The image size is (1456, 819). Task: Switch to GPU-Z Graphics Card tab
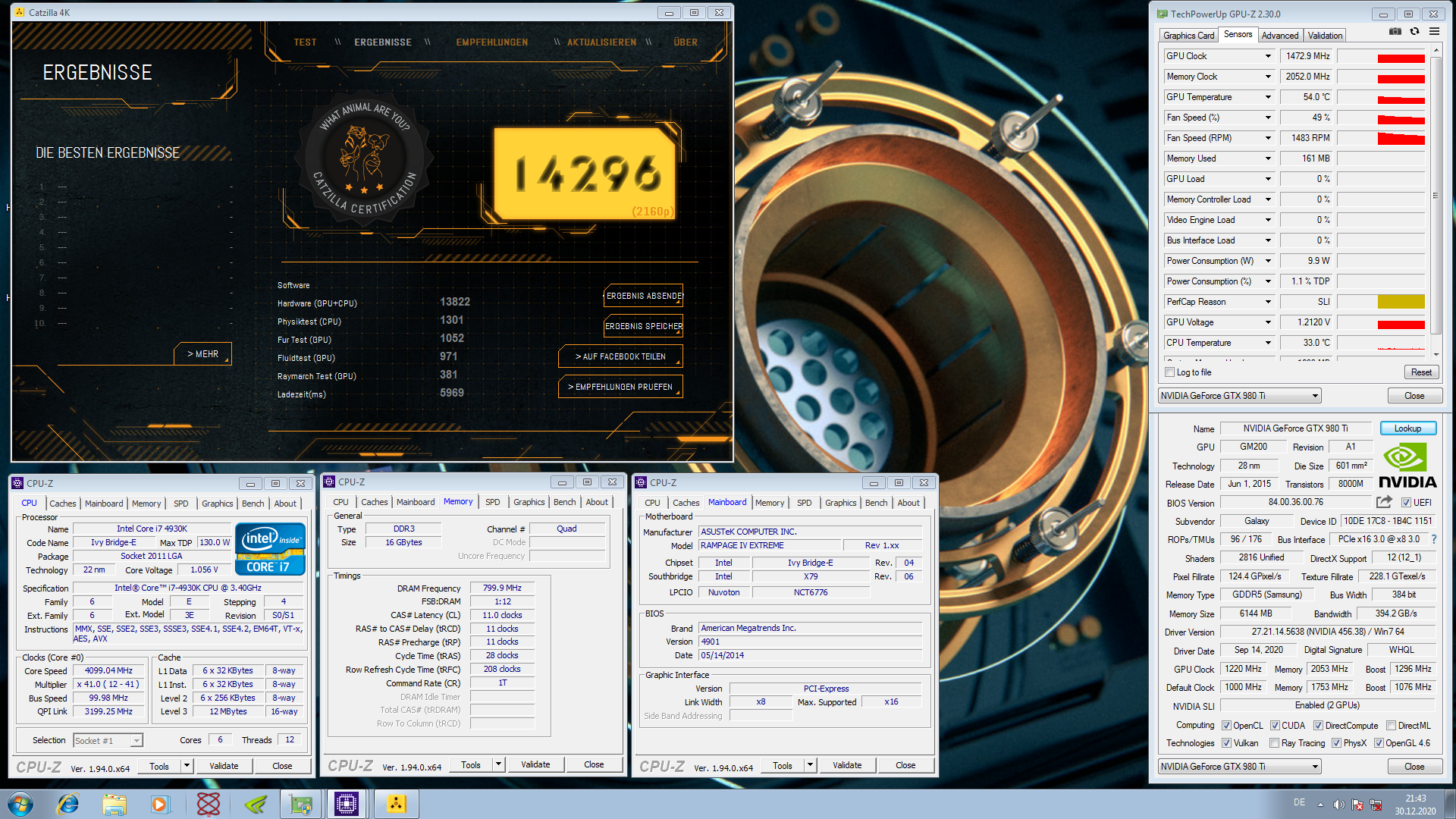(x=1188, y=36)
